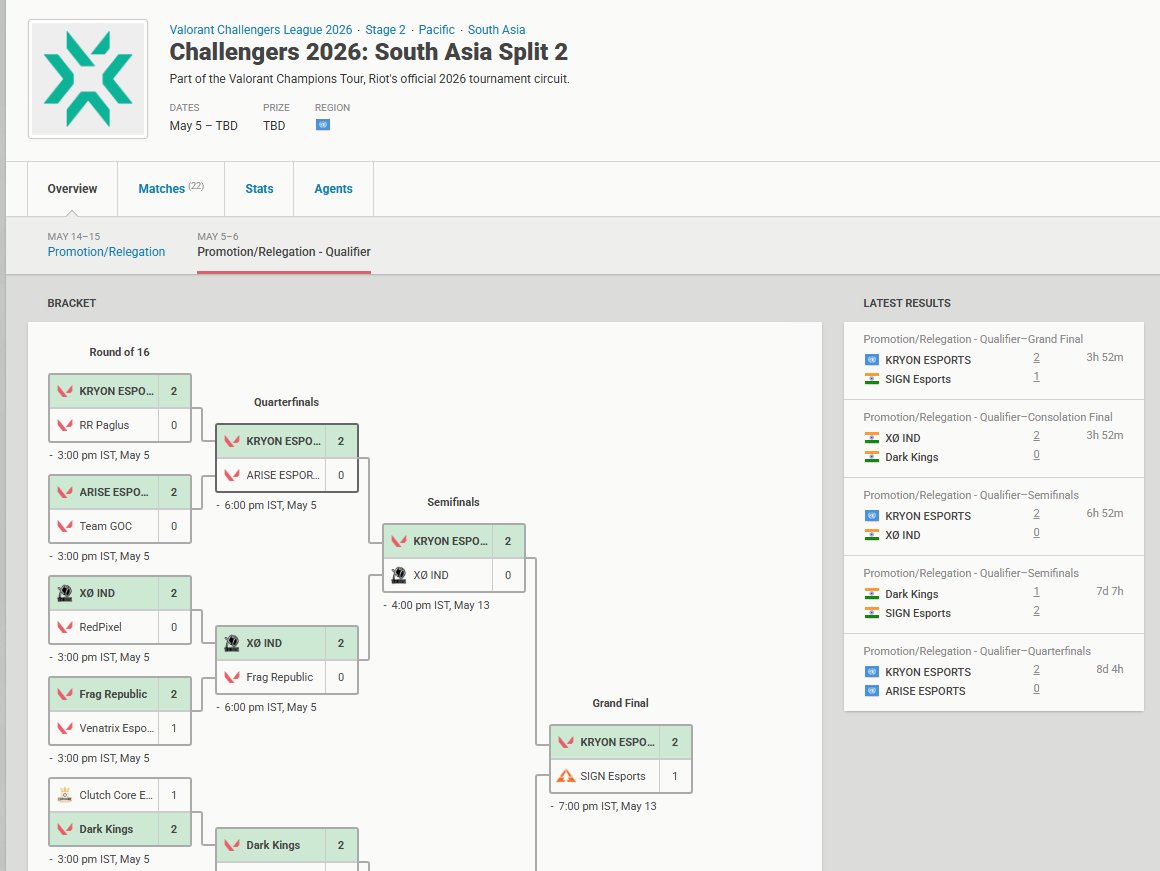Click the 'Round of 16' column label
The height and width of the screenshot is (871, 1160).
(120, 352)
